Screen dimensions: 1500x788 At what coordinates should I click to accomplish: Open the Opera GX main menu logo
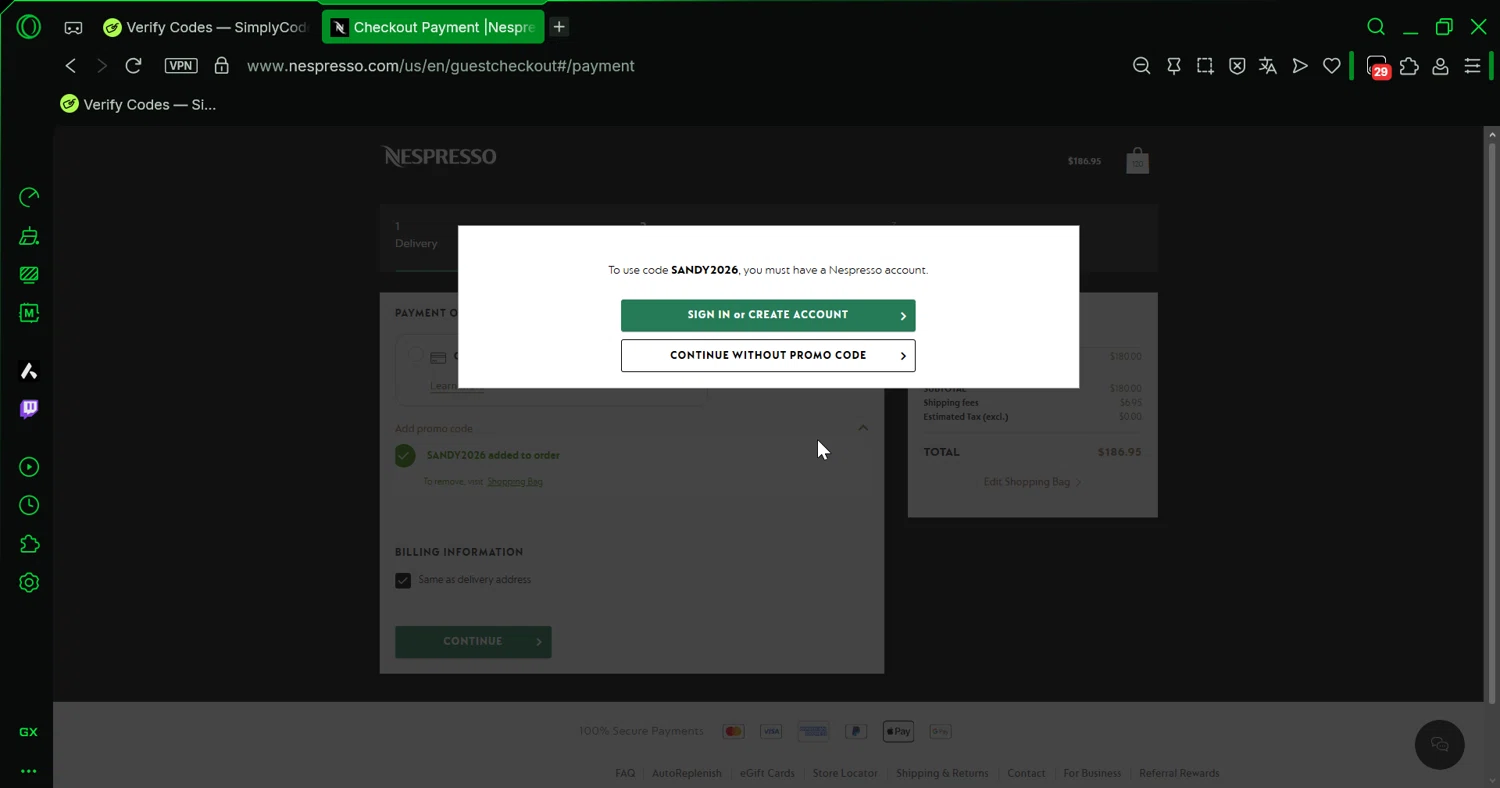click(29, 27)
